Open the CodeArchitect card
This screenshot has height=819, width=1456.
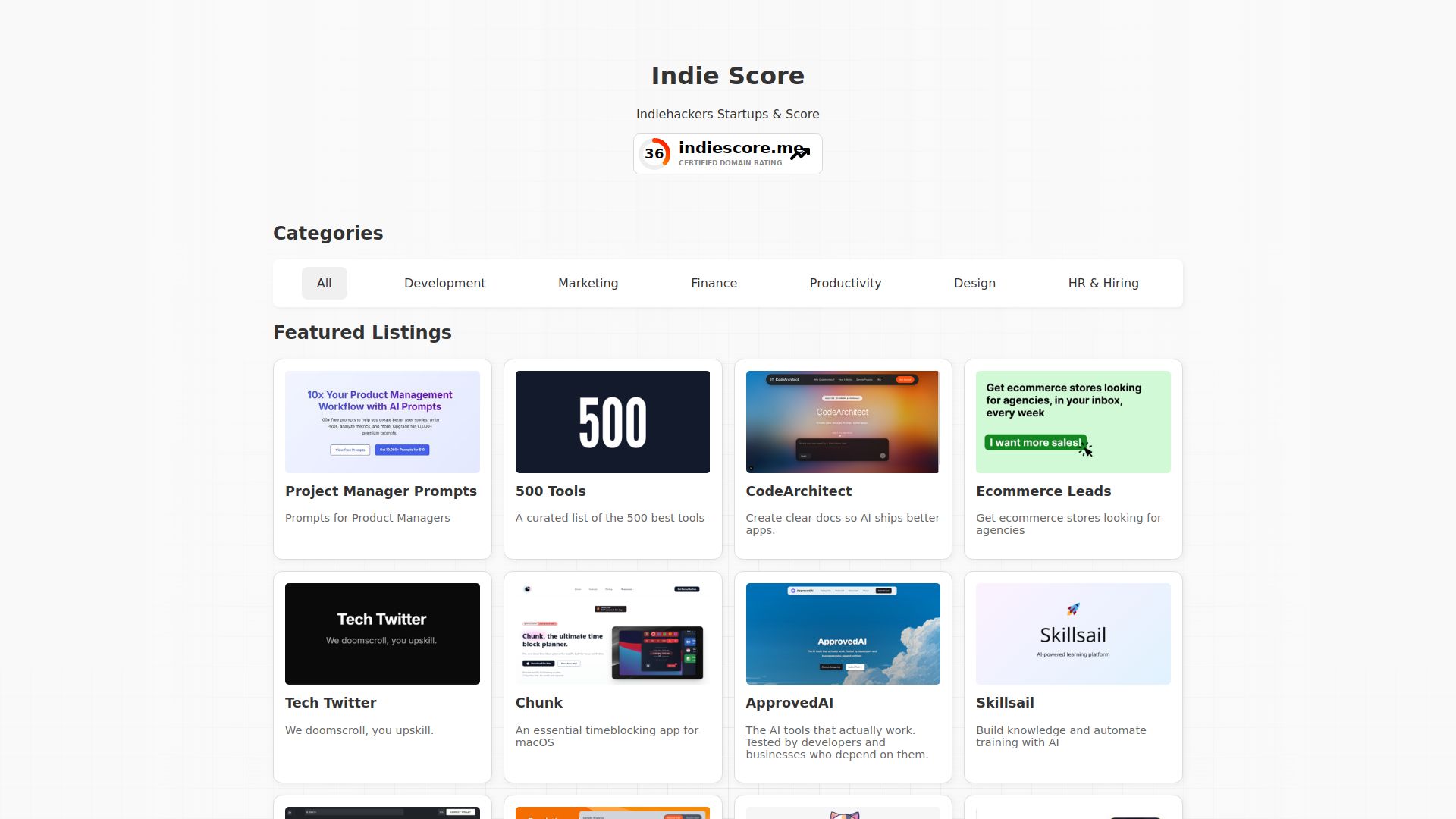coord(798,491)
